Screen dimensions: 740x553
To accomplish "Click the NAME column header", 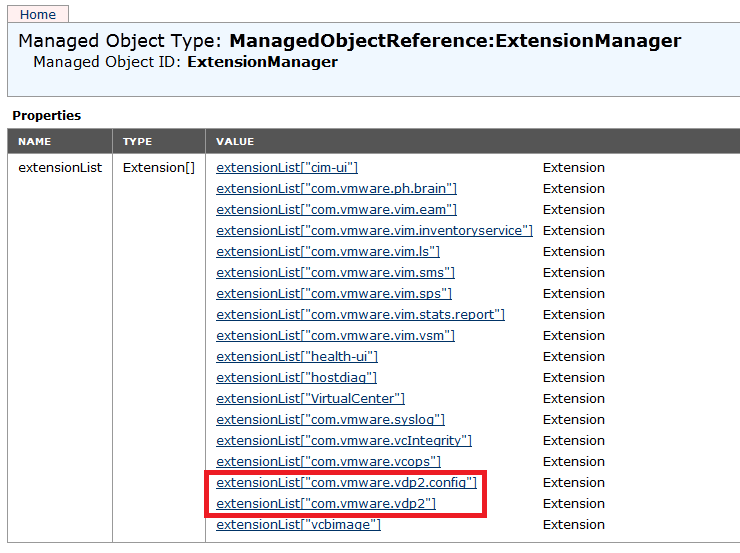I will click(34, 142).
